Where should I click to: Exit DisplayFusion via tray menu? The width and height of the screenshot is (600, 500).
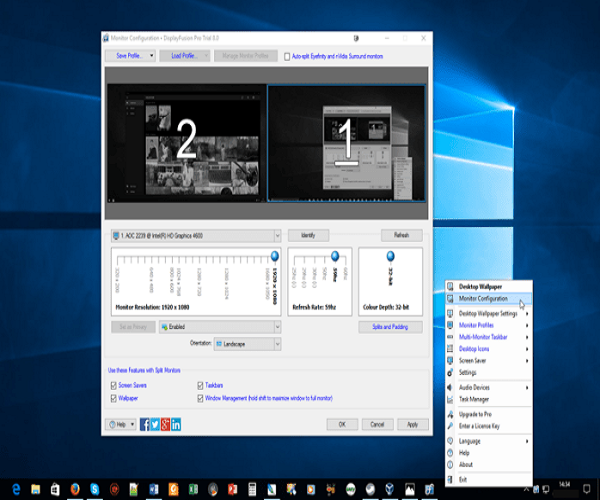pyautogui.click(x=463, y=480)
